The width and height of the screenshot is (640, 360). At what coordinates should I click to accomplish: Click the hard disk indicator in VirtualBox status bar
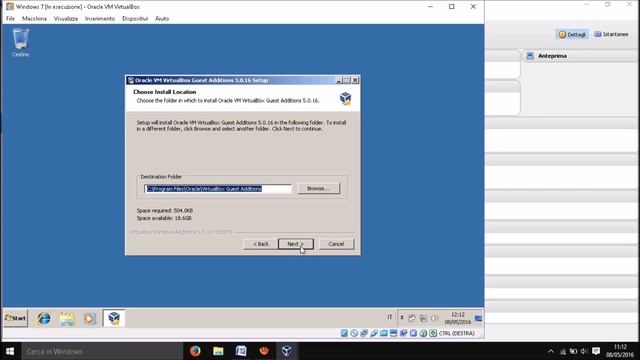pos(344,333)
